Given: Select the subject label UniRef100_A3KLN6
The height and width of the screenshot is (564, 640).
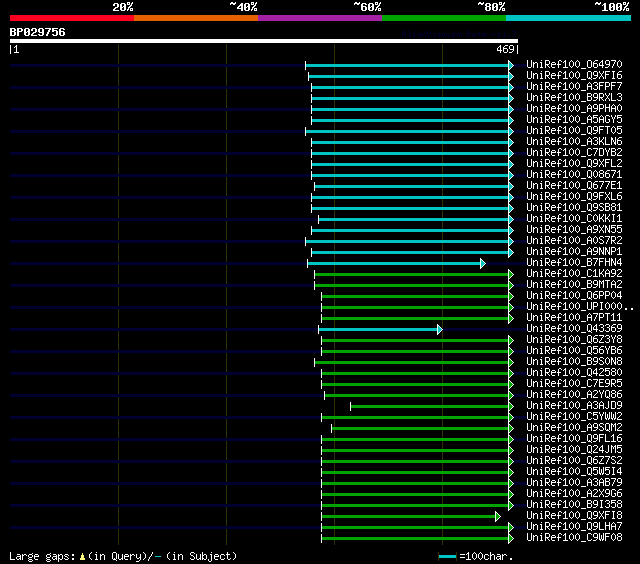Looking at the screenshot, I should 574,142.
